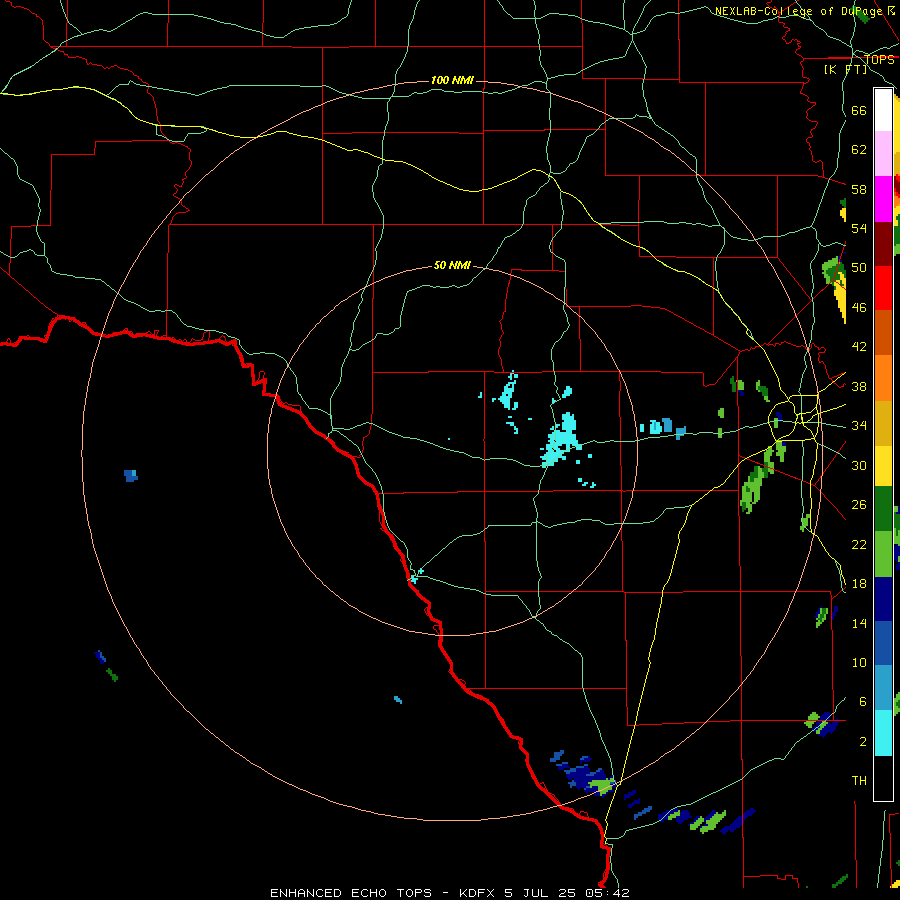Select the bright red legend swatch
The image size is (900, 900).
click(x=883, y=288)
